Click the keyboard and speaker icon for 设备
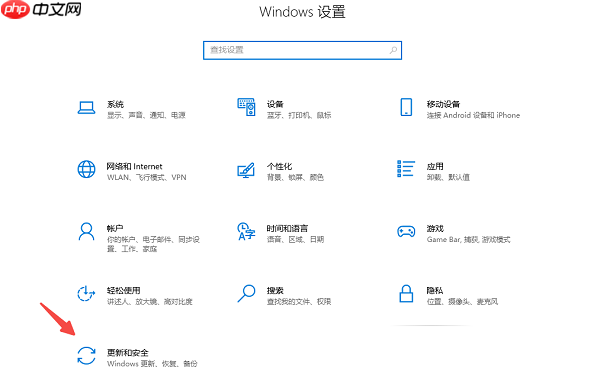Viewport: 600px width, 374px height. [246, 107]
